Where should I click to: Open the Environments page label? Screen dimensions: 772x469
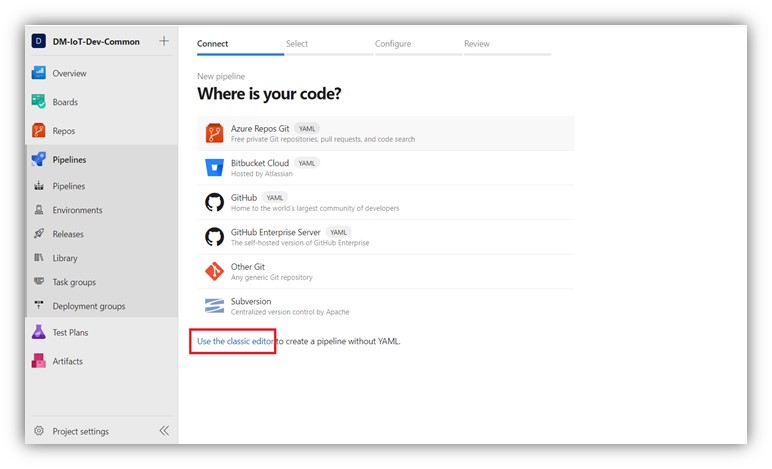coord(77,210)
